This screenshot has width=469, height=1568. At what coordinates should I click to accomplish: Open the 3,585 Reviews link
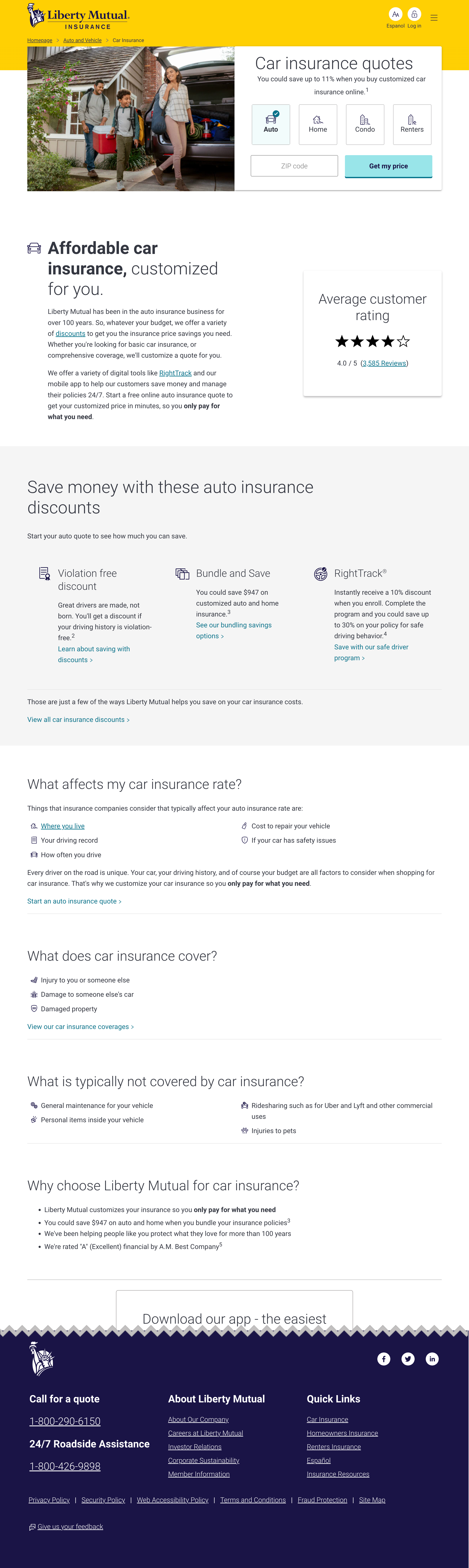click(384, 363)
